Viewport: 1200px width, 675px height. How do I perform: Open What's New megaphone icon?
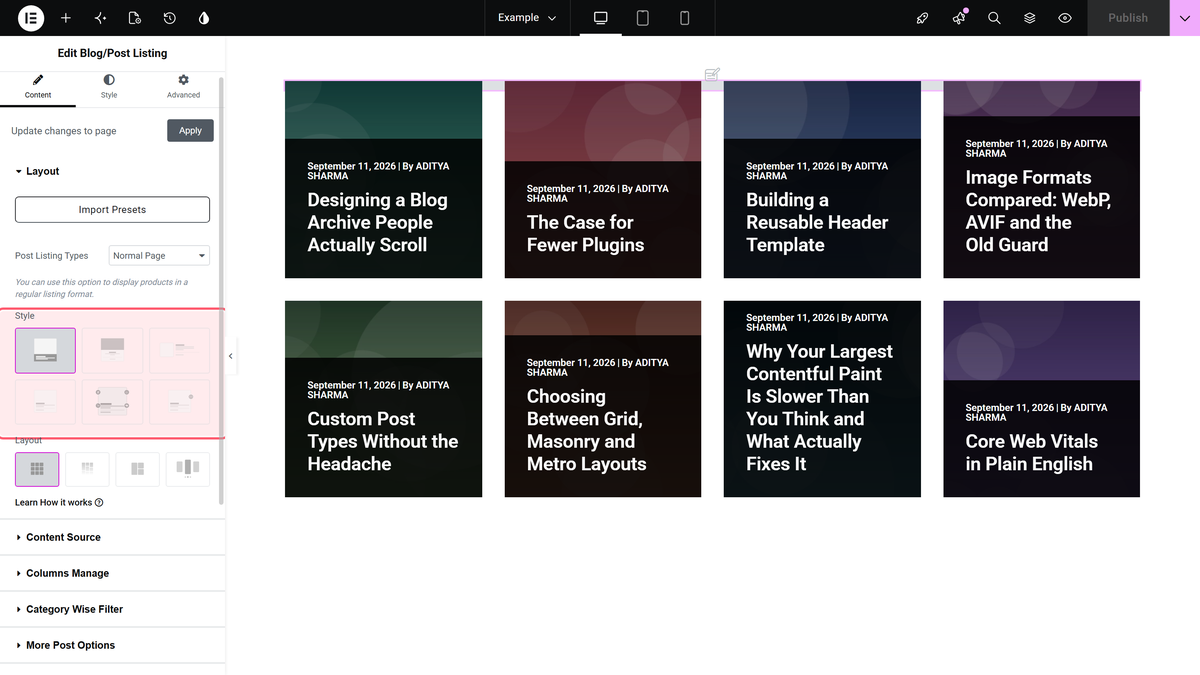[959, 18]
